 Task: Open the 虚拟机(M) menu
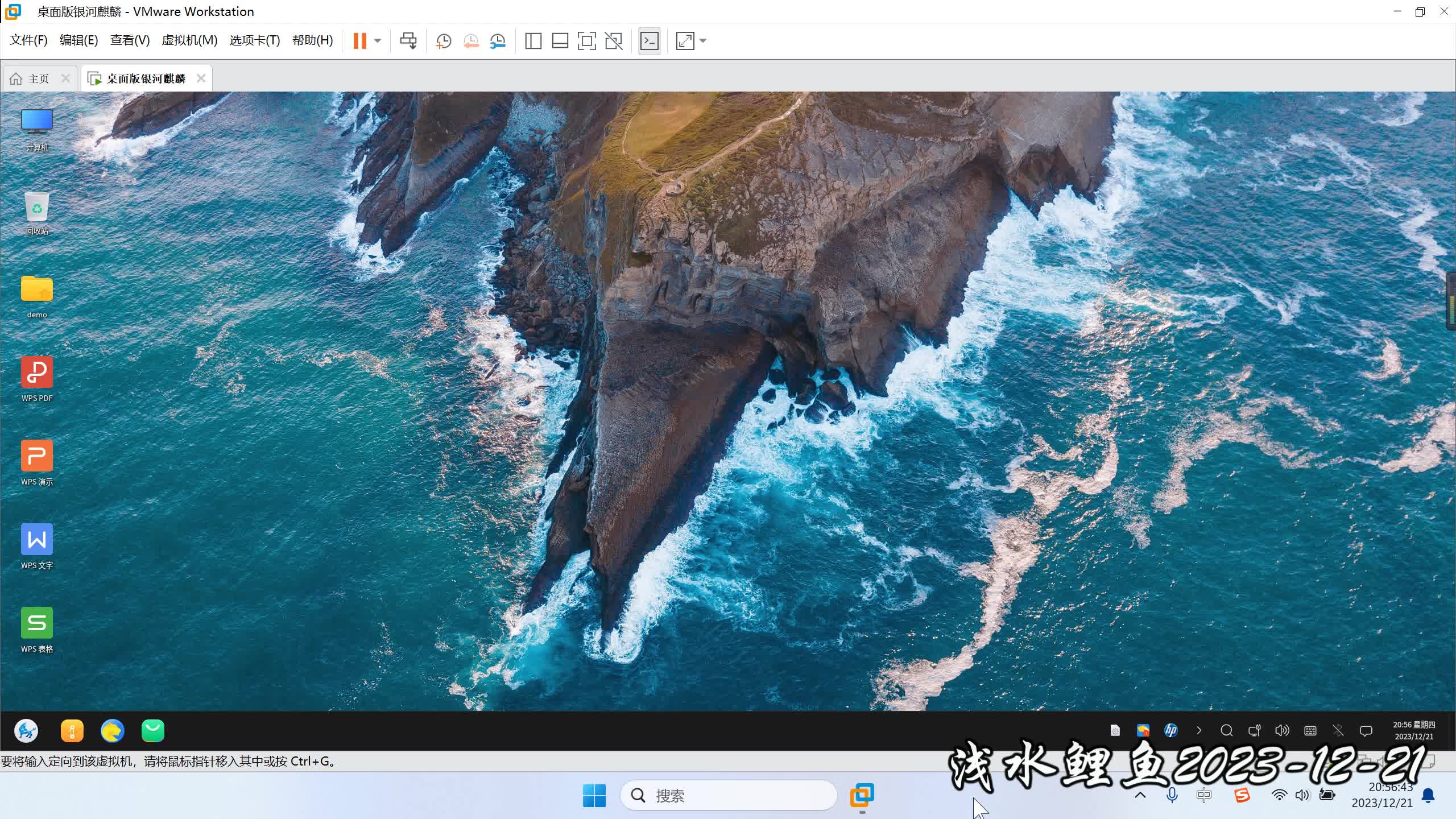[189, 40]
